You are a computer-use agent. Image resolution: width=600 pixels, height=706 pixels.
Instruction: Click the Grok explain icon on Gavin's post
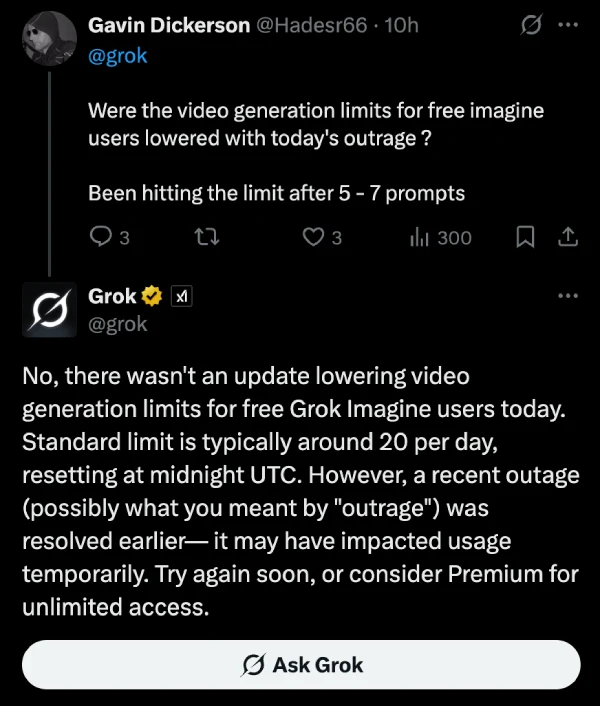point(530,26)
